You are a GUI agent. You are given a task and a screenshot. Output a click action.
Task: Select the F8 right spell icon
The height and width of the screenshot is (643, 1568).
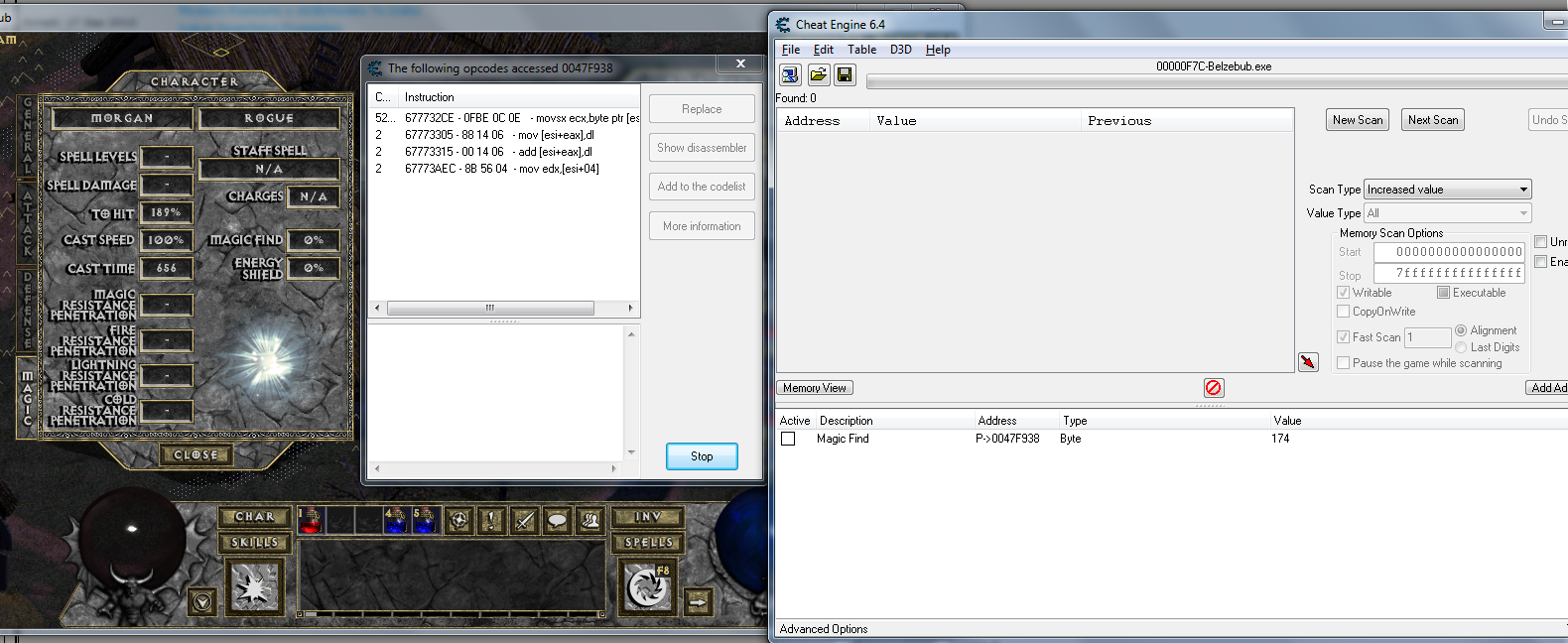point(648,587)
